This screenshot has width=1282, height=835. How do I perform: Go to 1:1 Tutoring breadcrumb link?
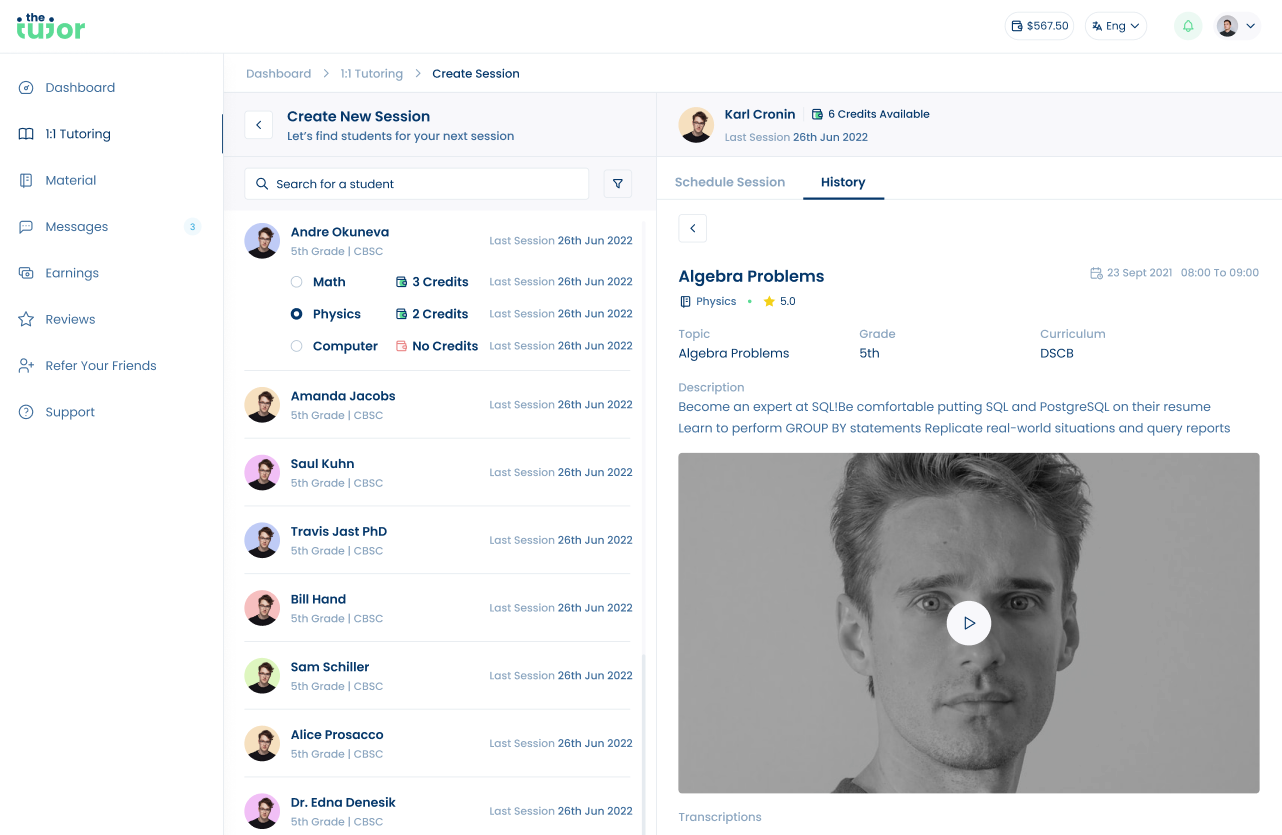coord(371,74)
